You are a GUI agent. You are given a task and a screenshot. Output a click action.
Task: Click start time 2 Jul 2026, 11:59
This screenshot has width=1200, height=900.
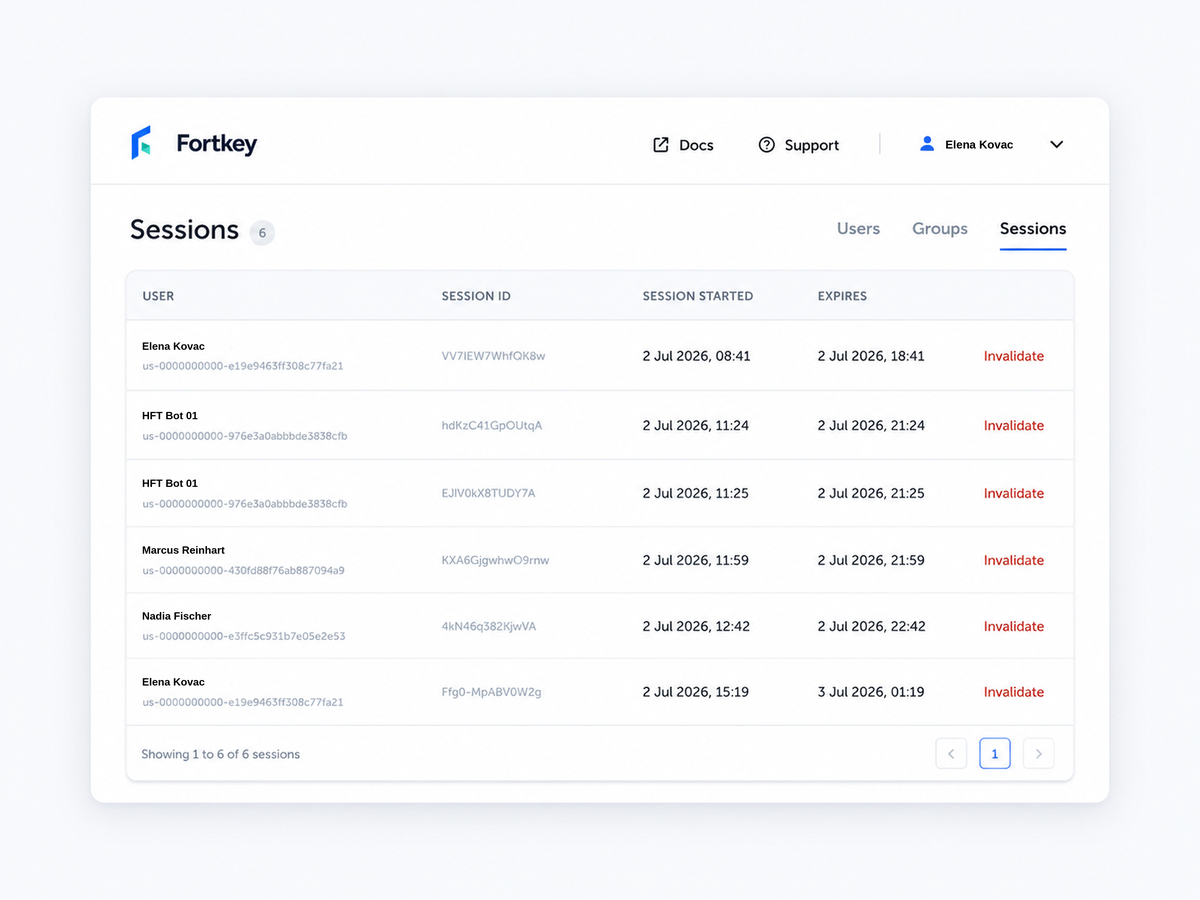coord(696,560)
